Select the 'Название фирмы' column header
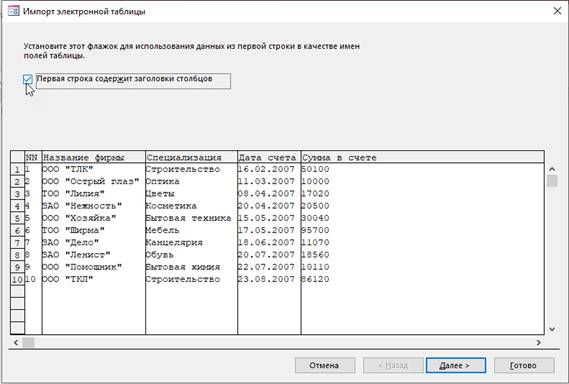The width and height of the screenshot is (569, 384). [x=94, y=157]
